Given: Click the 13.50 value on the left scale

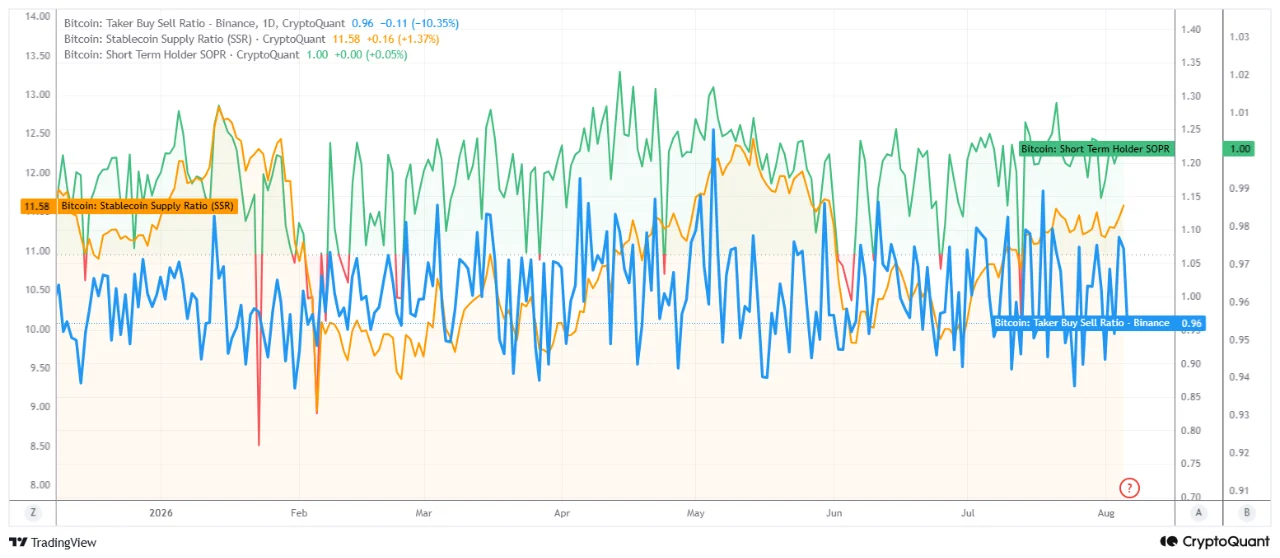Looking at the screenshot, I should click(x=37, y=56).
